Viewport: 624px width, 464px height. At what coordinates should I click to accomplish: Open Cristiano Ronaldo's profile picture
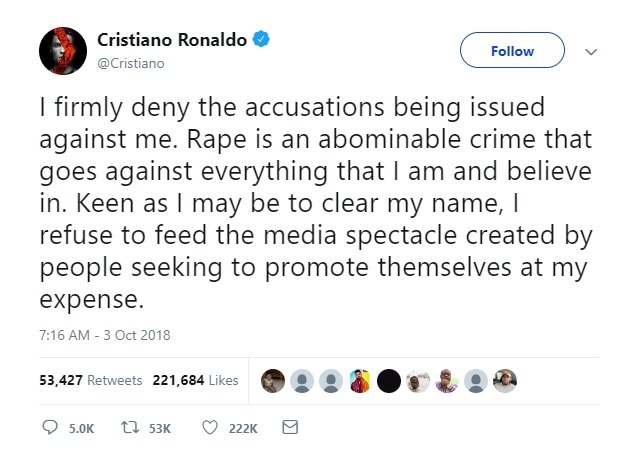coord(63,50)
